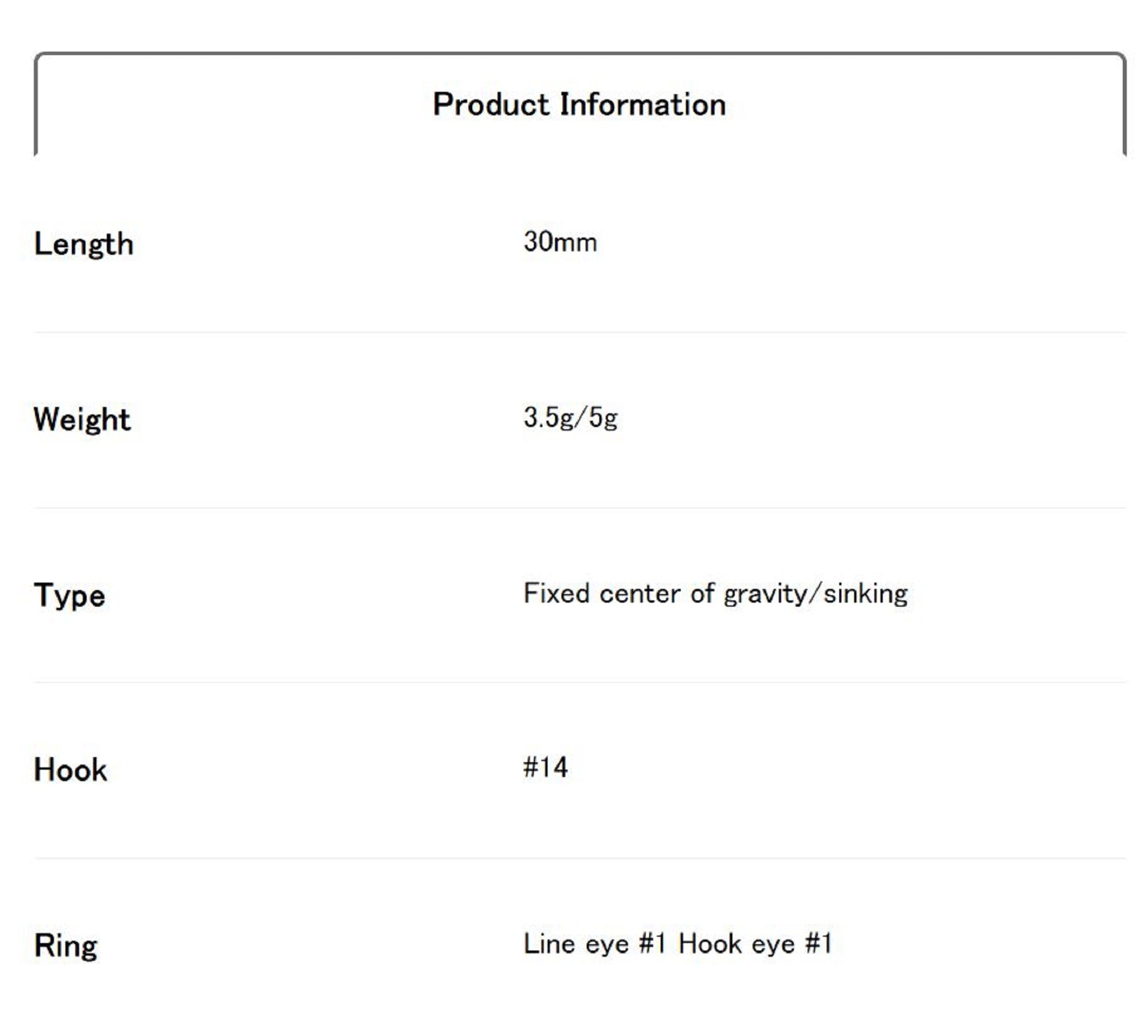
Task: Select the Type row label
Action: point(69,595)
